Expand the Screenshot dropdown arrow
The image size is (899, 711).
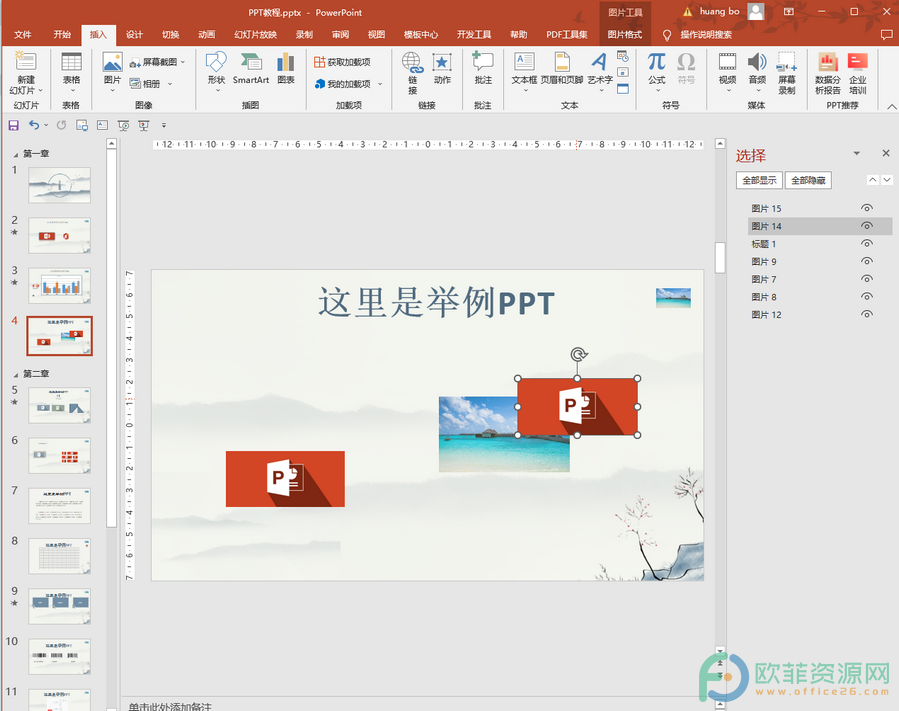click(x=183, y=62)
